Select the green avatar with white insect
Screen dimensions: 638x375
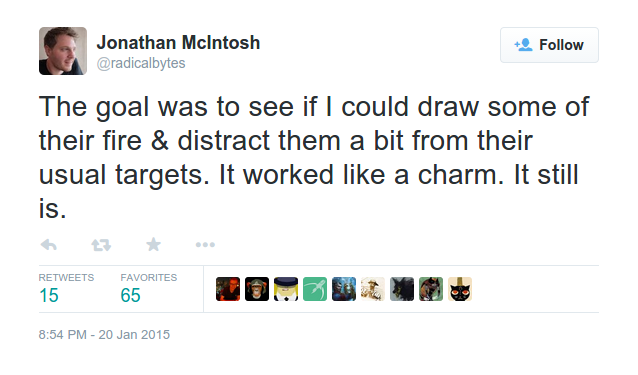click(x=315, y=289)
